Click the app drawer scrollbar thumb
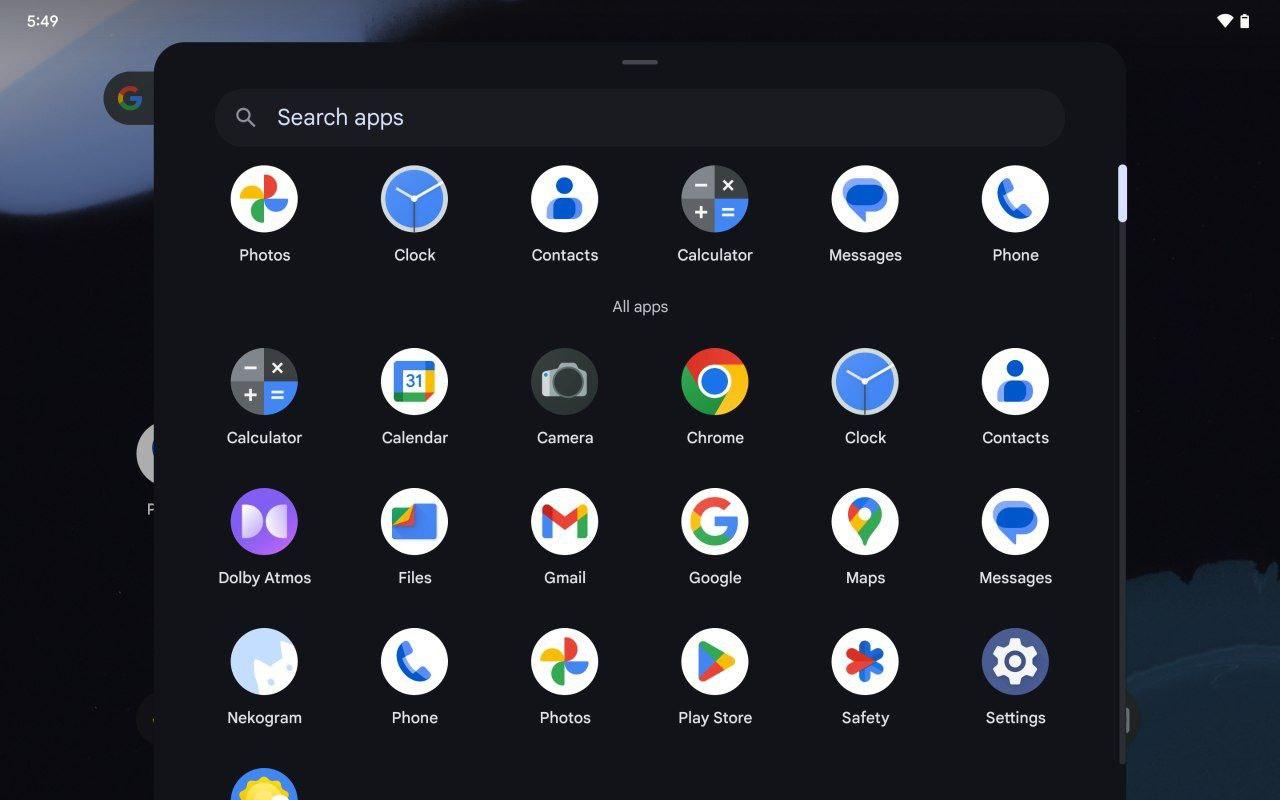1280x800 pixels. coord(1122,193)
